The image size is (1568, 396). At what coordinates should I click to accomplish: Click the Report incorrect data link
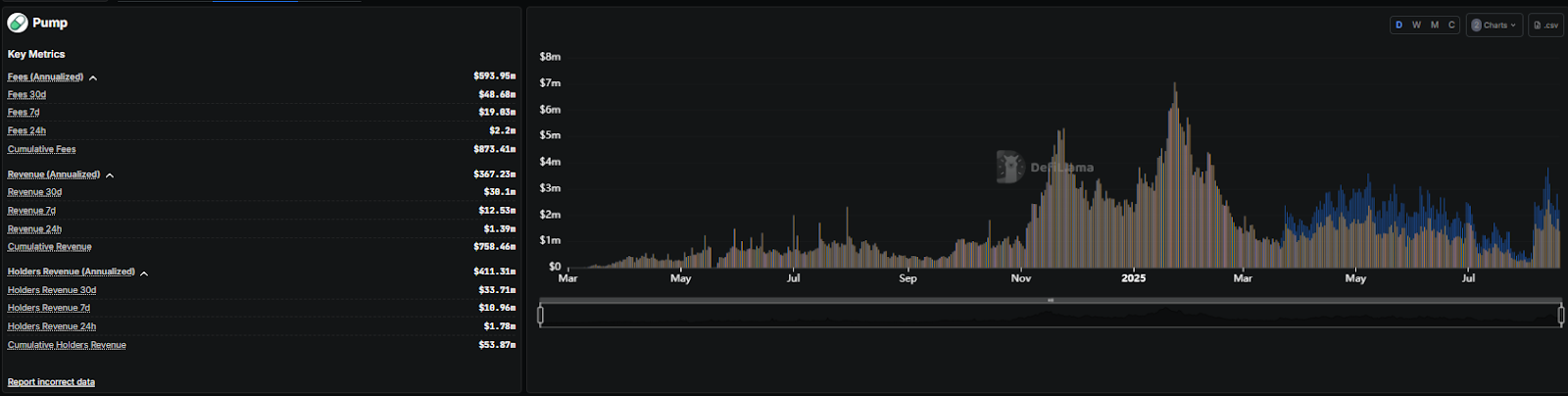[x=51, y=382]
